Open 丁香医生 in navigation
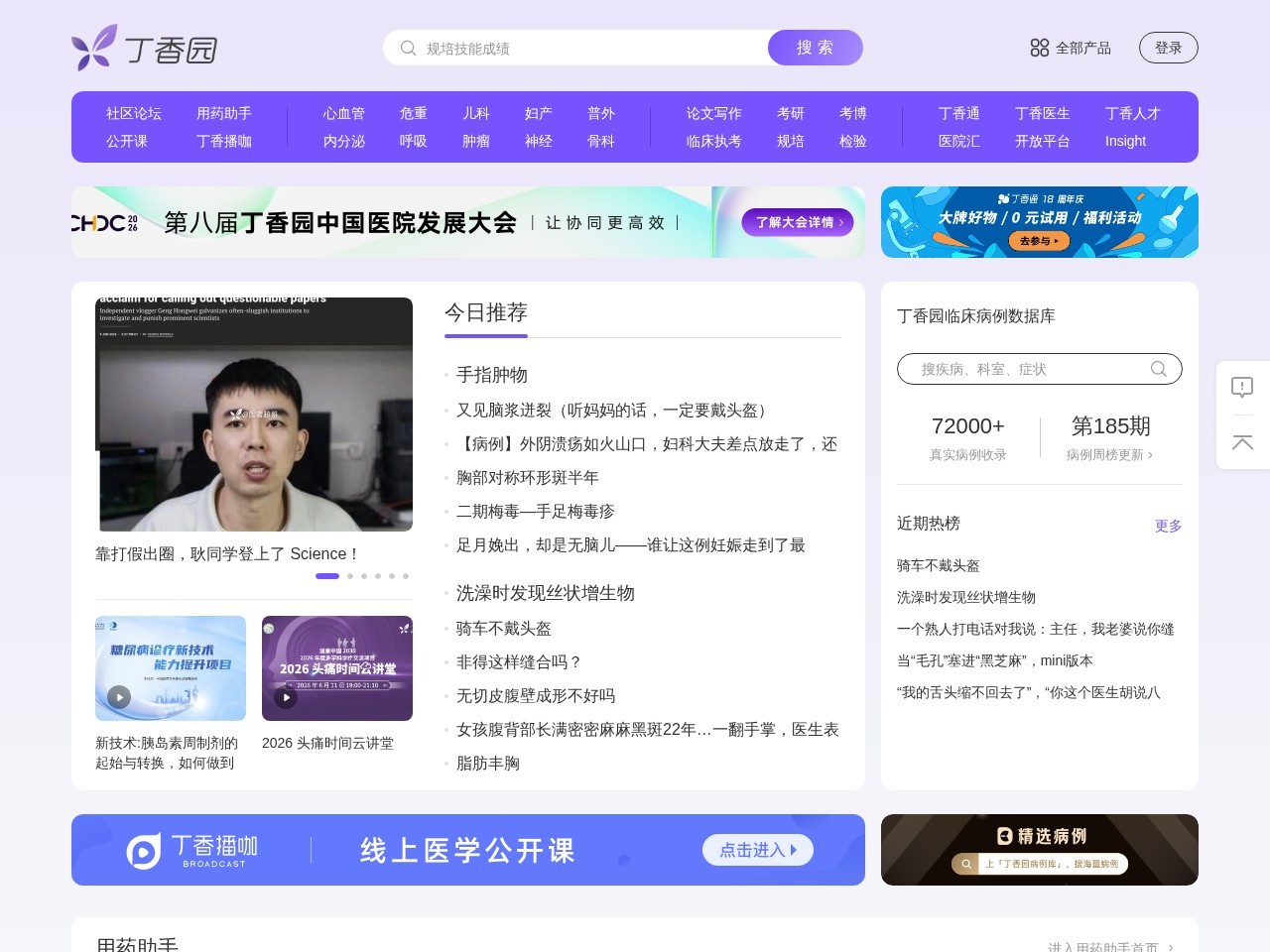Screen dimensions: 1270x952 (x=1043, y=113)
